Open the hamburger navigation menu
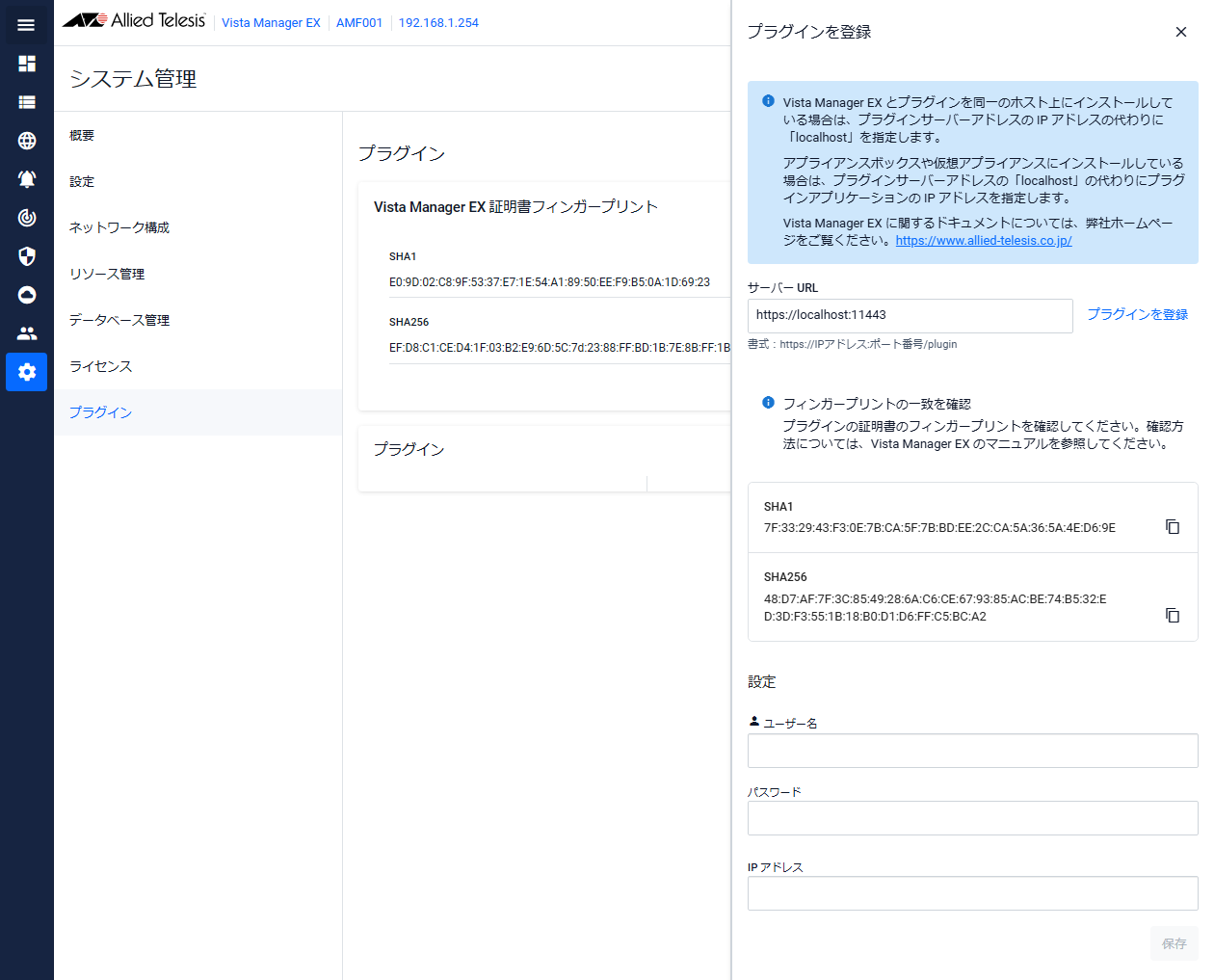1214x980 pixels. click(26, 25)
